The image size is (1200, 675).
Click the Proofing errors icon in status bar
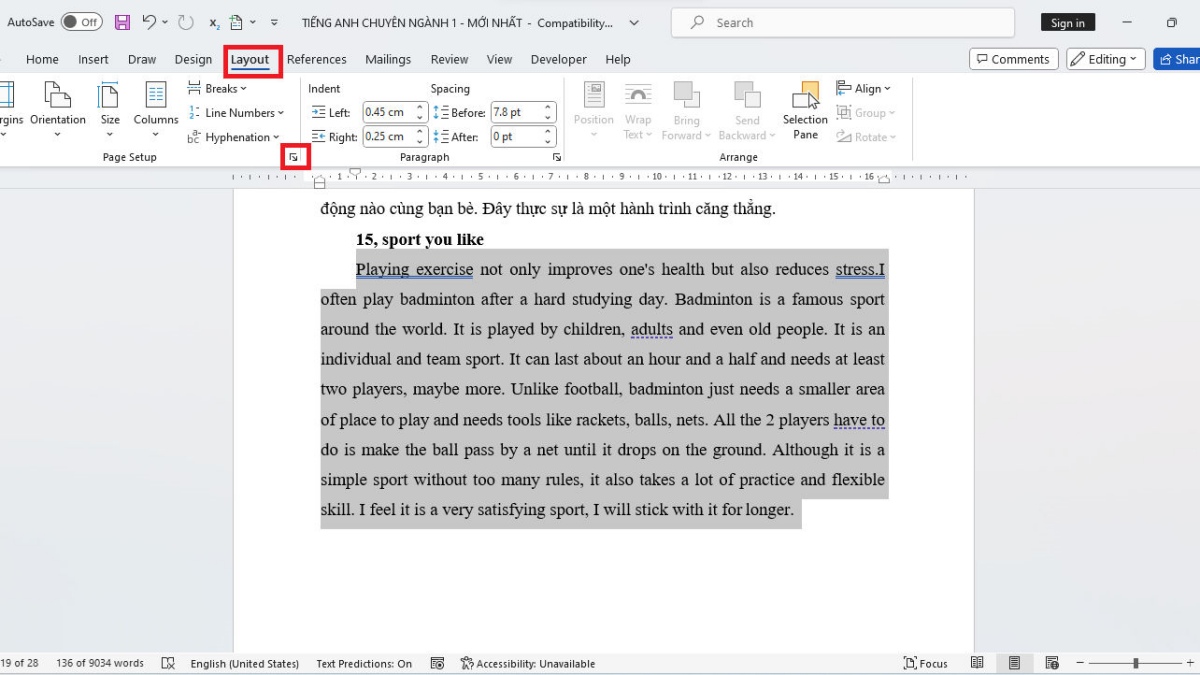pos(168,663)
